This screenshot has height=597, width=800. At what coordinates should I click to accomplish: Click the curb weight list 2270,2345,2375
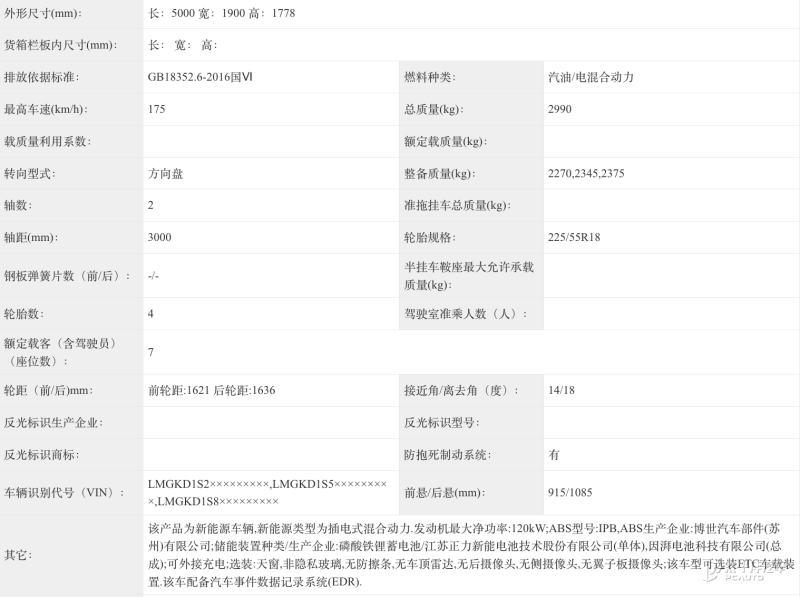(585, 174)
